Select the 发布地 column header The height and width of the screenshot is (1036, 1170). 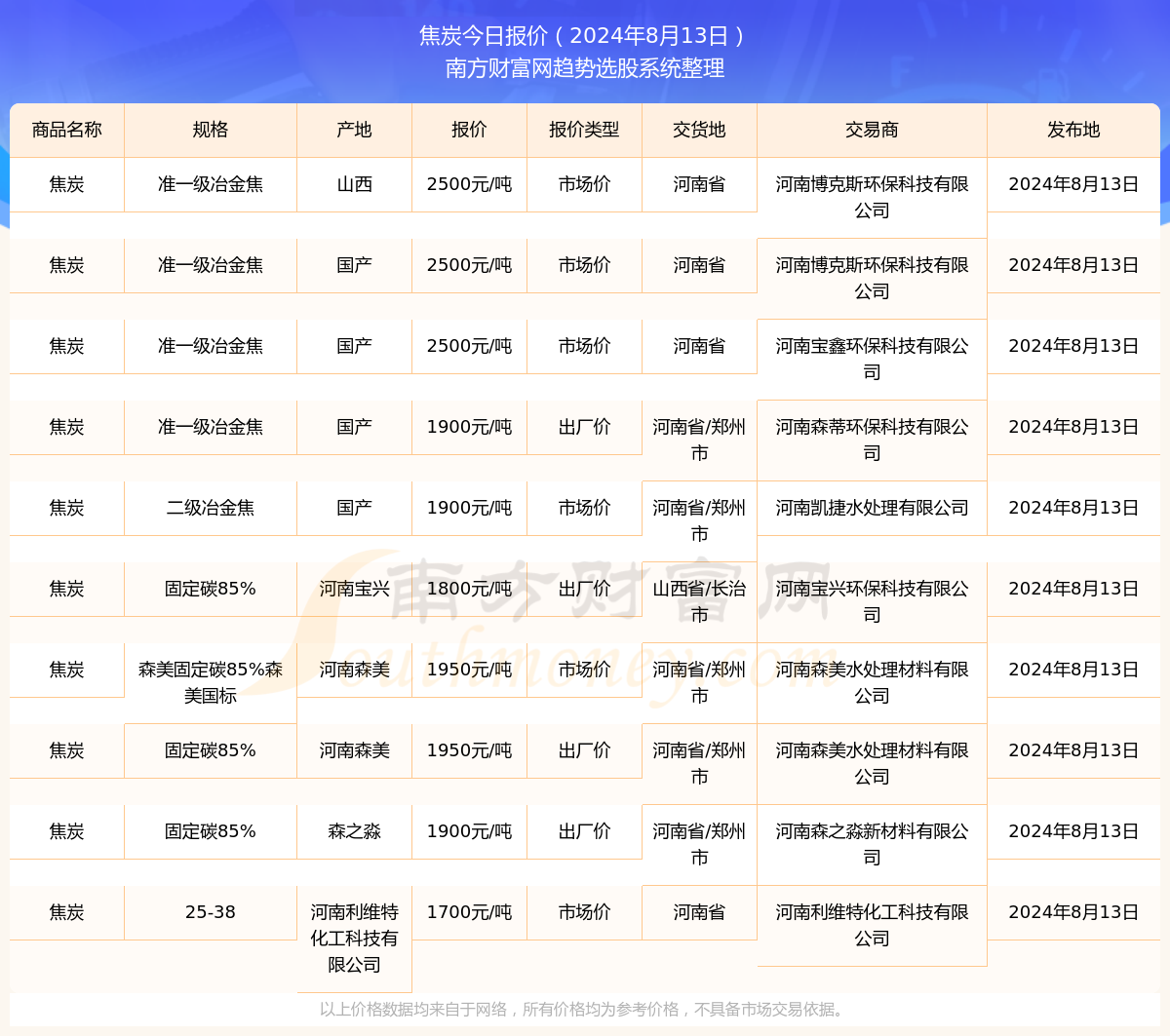point(1073,130)
